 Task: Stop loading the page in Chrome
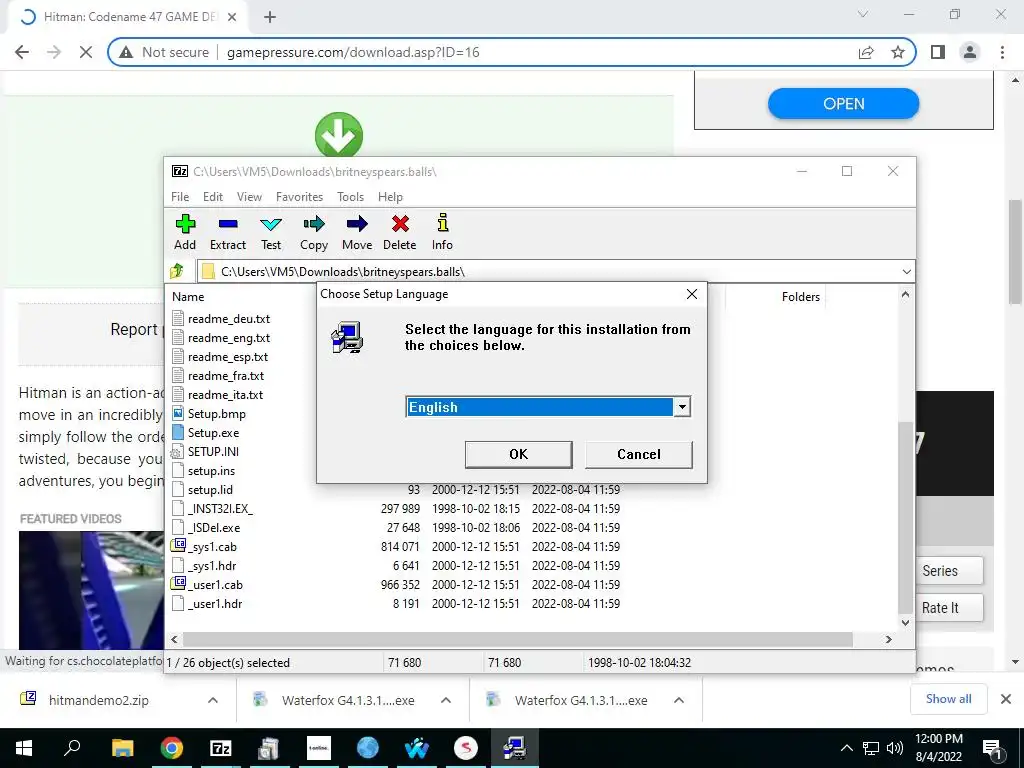pyautogui.click(x=86, y=52)
